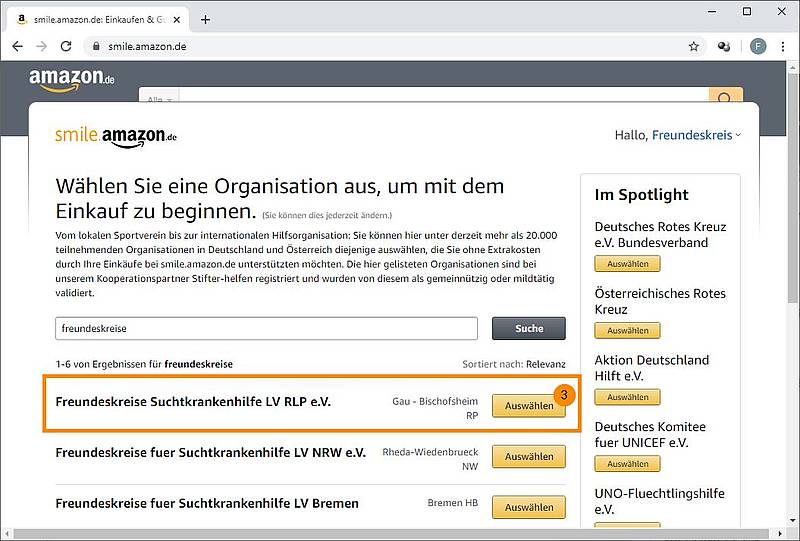Click Freundeskreise Suchtkrankenhilfe LV RLP e.V. name
Viewport: 800px width, 541px height.
[193, 402]
